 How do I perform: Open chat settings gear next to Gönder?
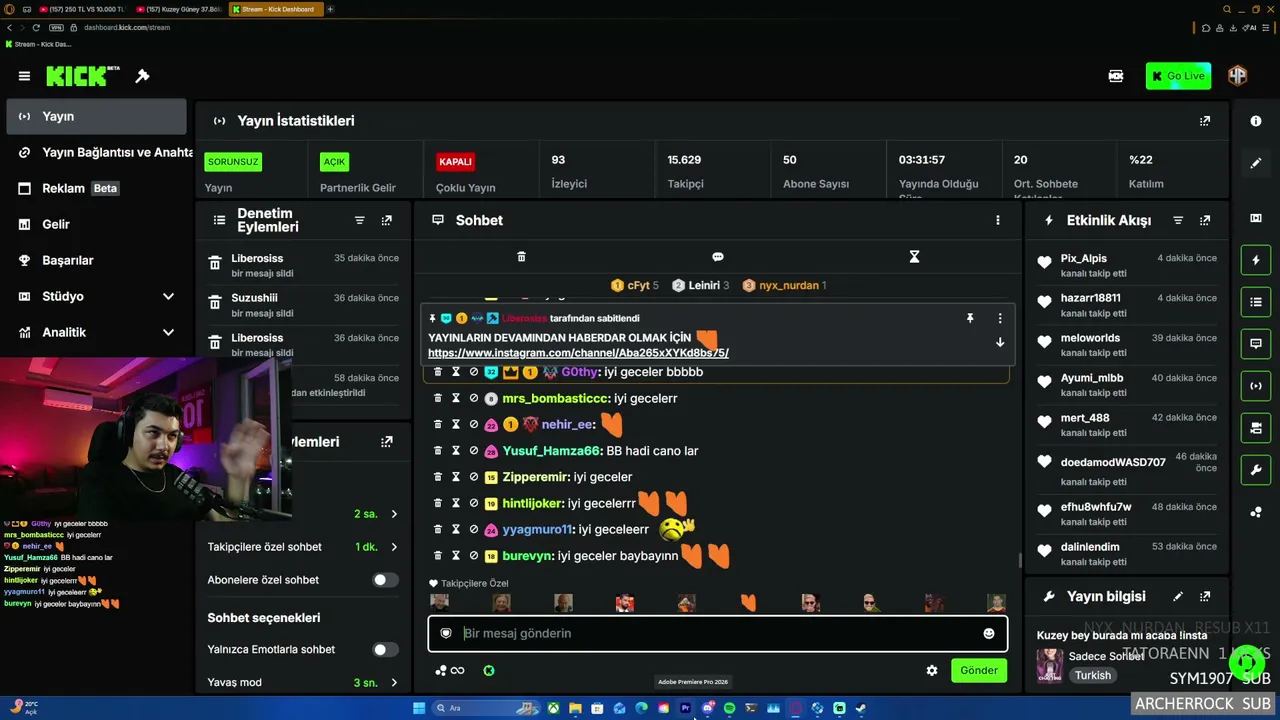(932, 671)
